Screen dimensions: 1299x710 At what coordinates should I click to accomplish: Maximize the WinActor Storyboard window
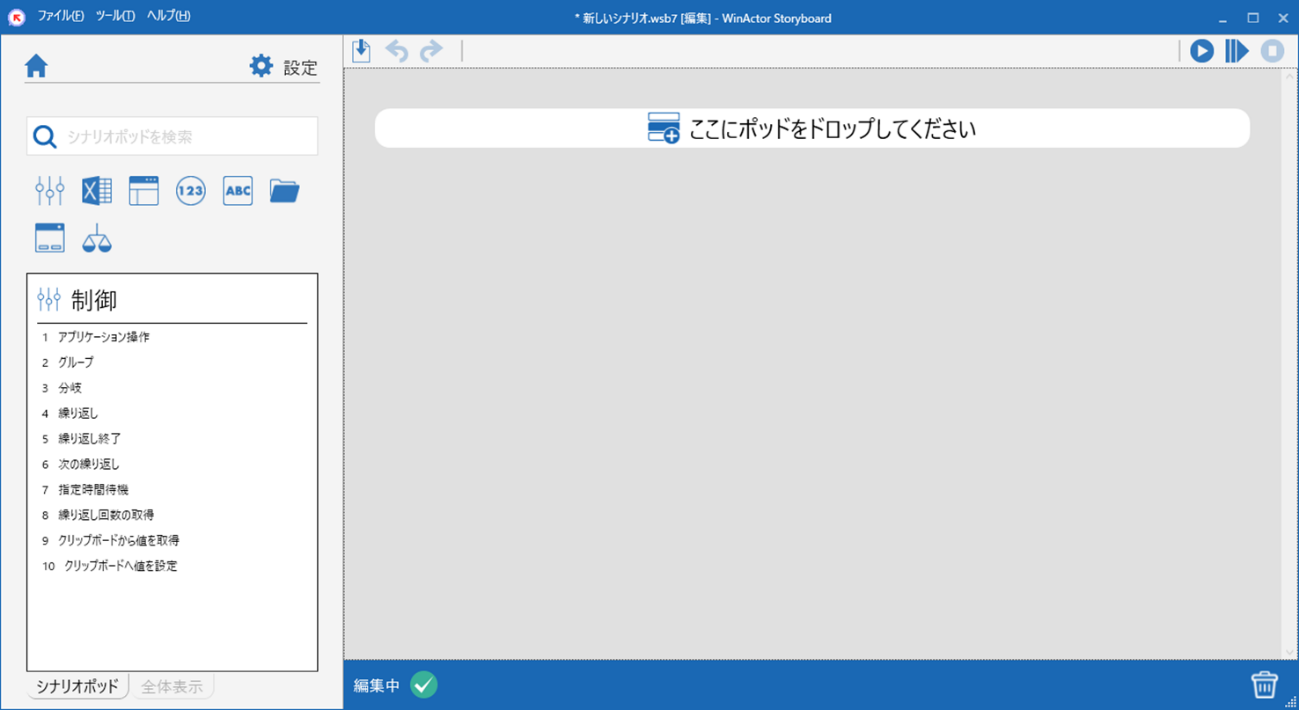coord(1253,17)
